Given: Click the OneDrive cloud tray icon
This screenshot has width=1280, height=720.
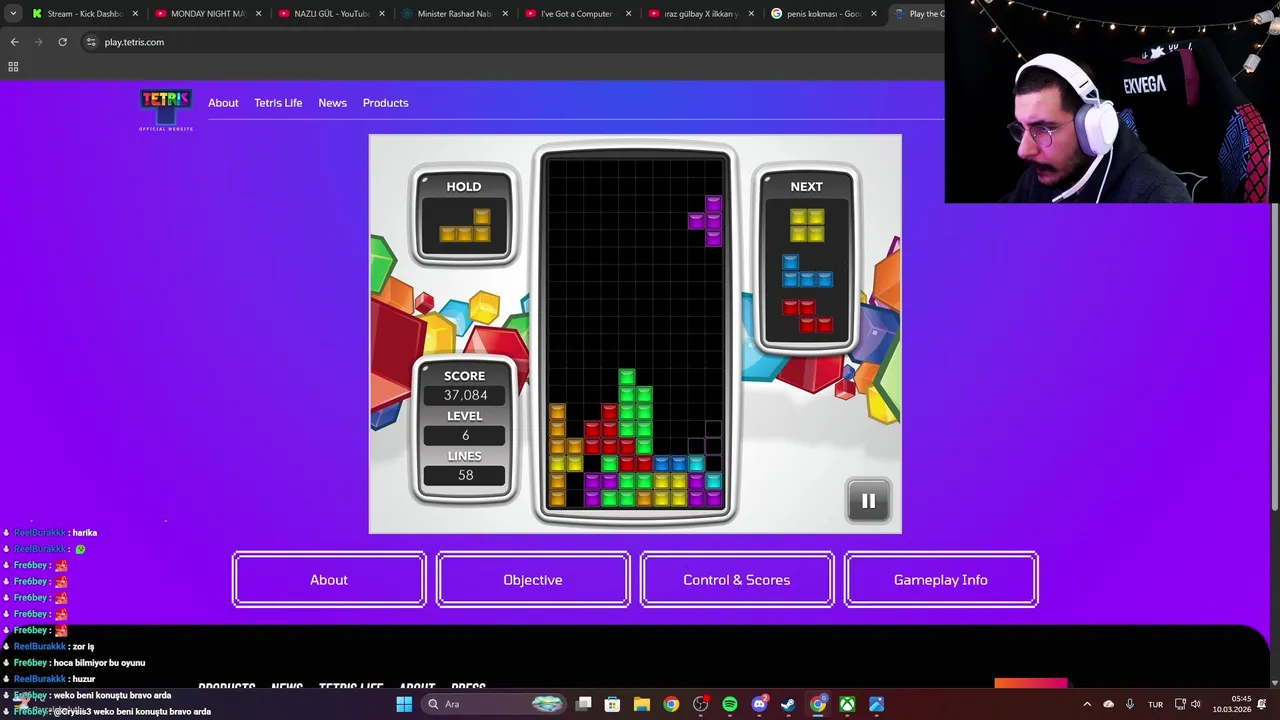Looking at the screenshot, I should [x=1108, y=704].
